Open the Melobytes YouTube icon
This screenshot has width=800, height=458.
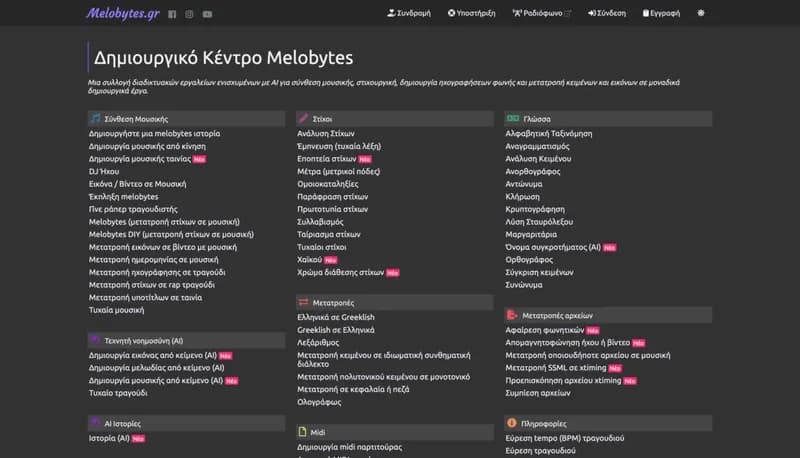click(x=207, y=14)
